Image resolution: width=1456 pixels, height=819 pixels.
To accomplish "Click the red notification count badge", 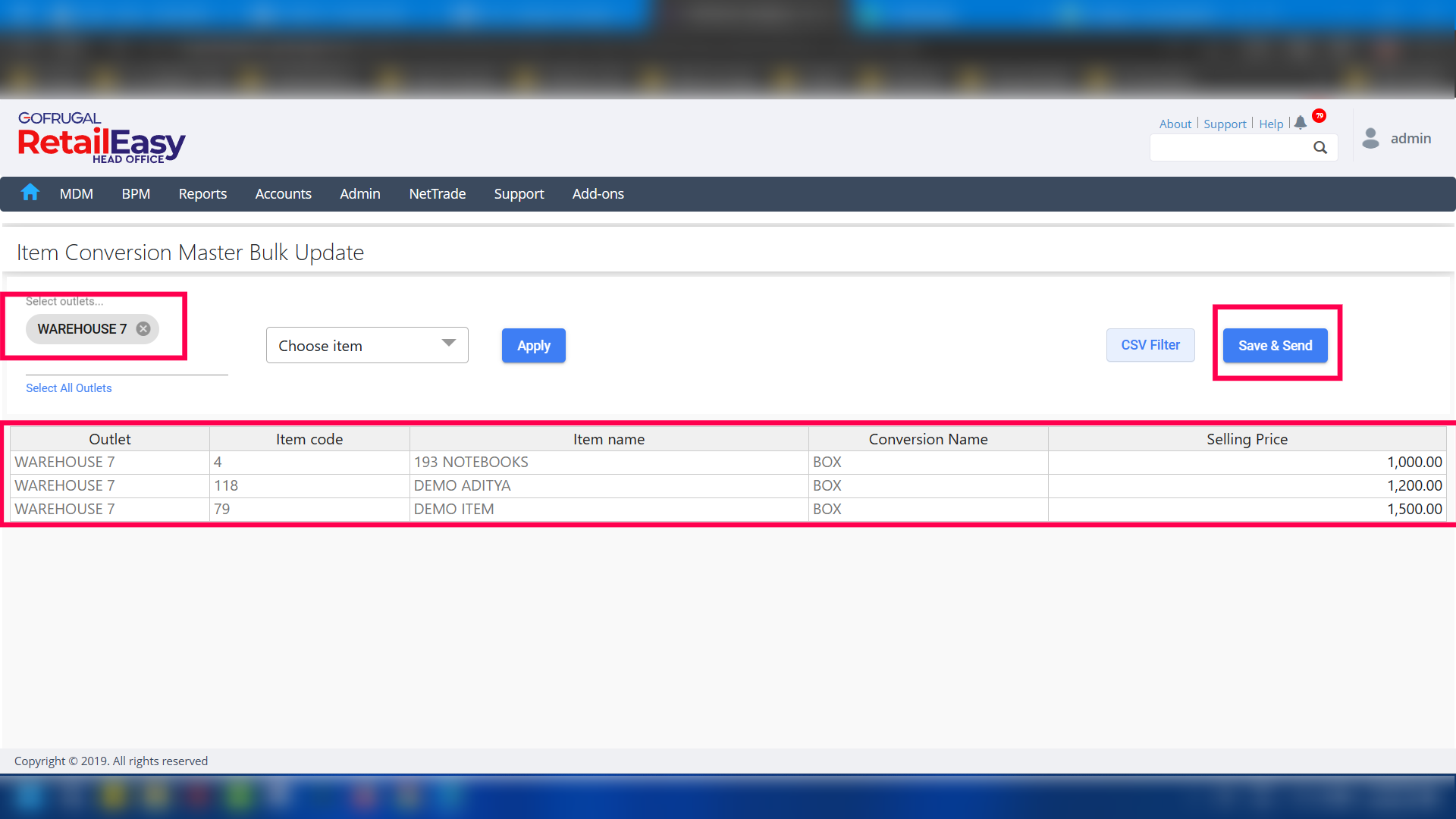I will click(x=1319, y=115).
